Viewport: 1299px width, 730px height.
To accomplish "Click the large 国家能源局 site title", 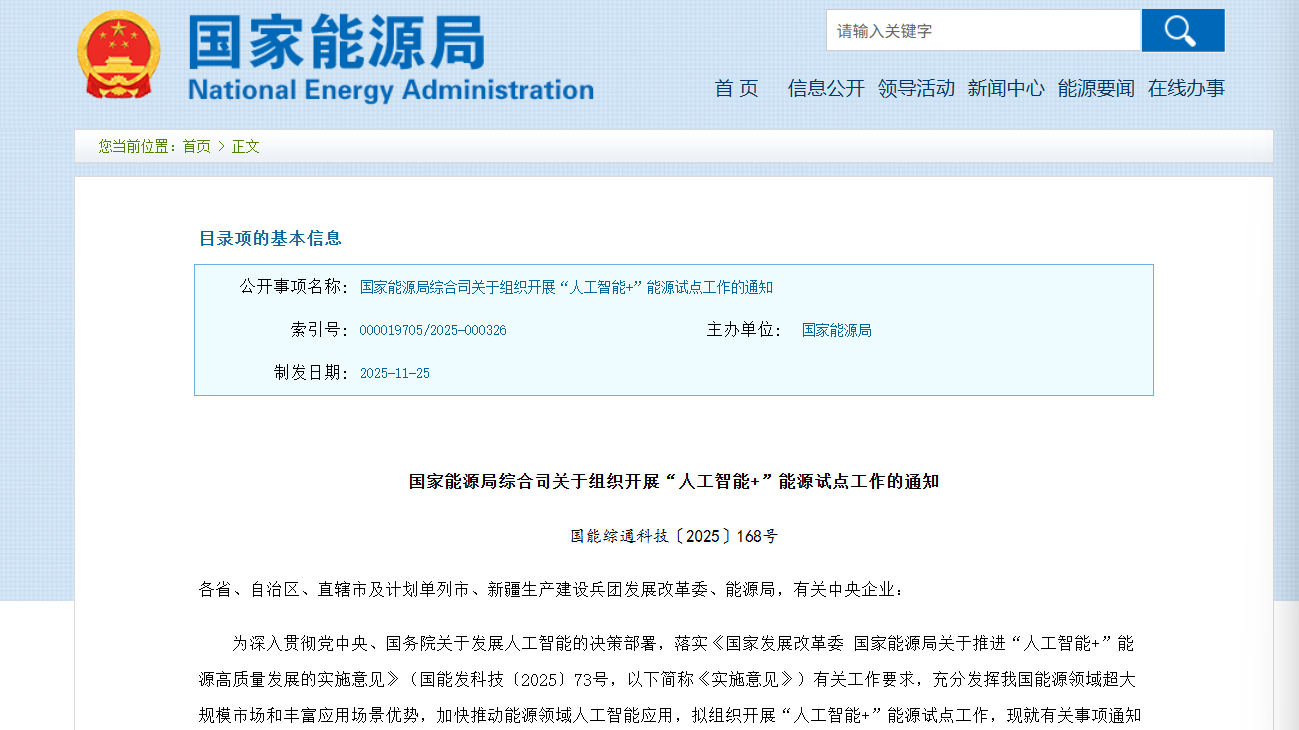I will tap(337, 42).
